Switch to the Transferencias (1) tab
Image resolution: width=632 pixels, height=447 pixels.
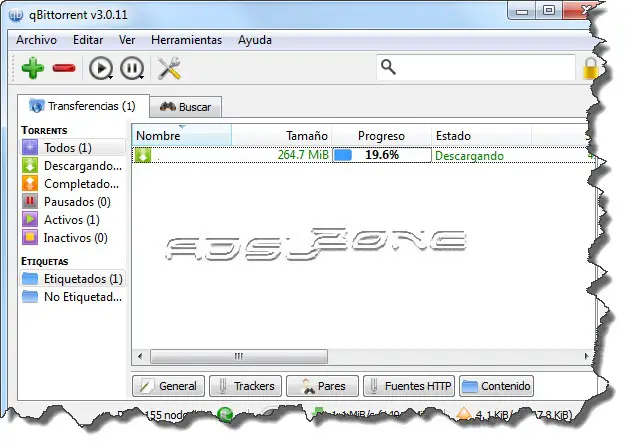point(83,106)
